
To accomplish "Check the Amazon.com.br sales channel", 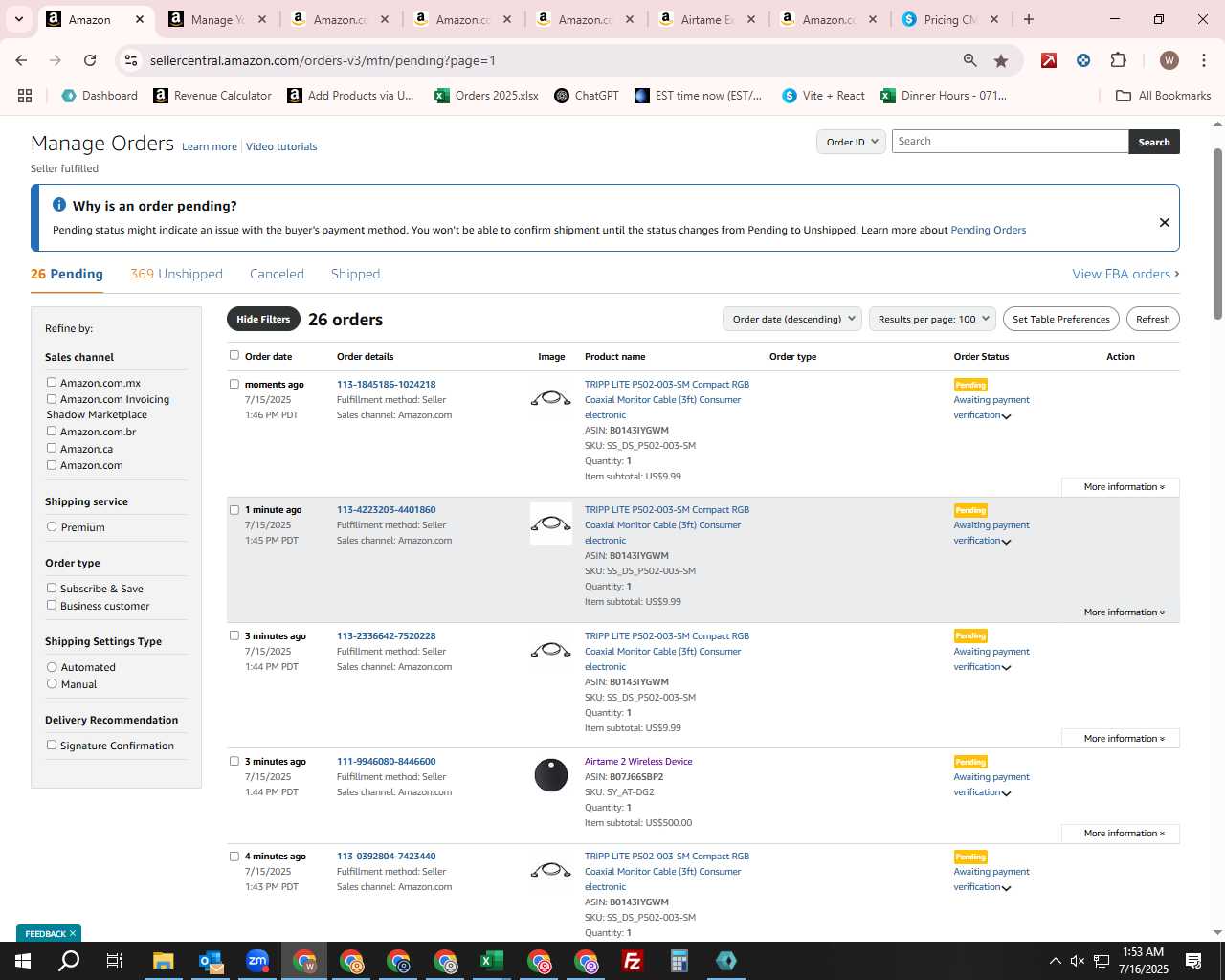I will click(x=52, y=431).
